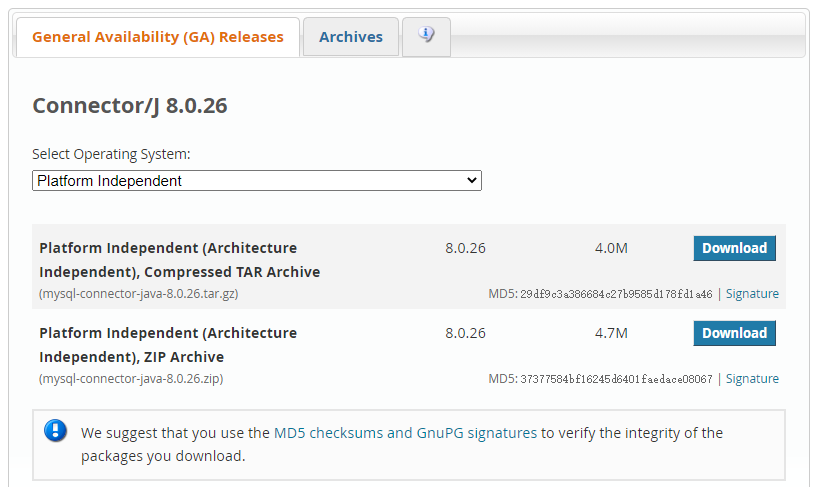Image resolution: width=836 pixels, height=487 pixels.
Task: Open the info speech-bubble tab icon
Action: (426, 35)
